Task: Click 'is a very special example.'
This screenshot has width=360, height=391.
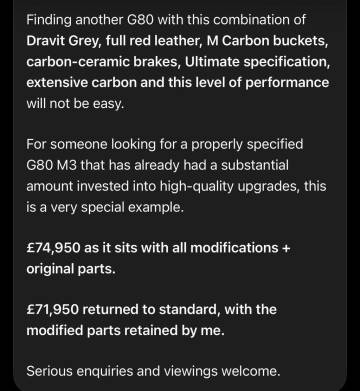Action: click(x=105, y=207)
